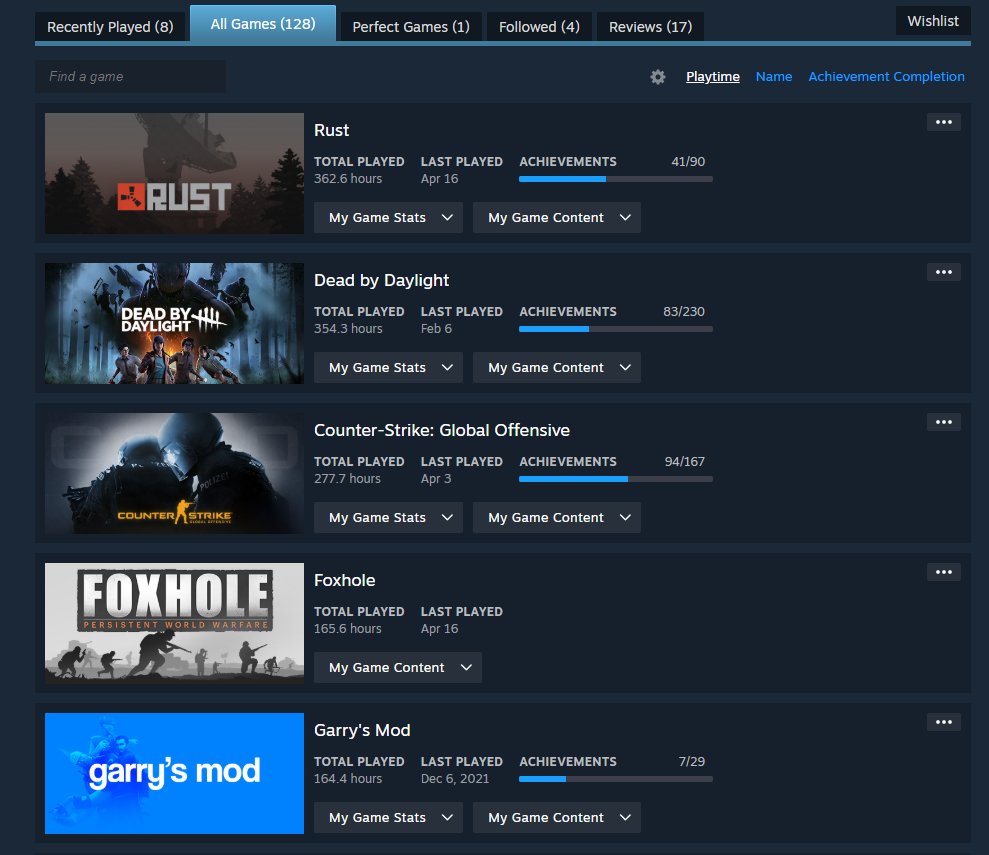This screenshot has width=989, height=855.
Task: Open the Dead by Daylight title link
Action: pos(382,281)
